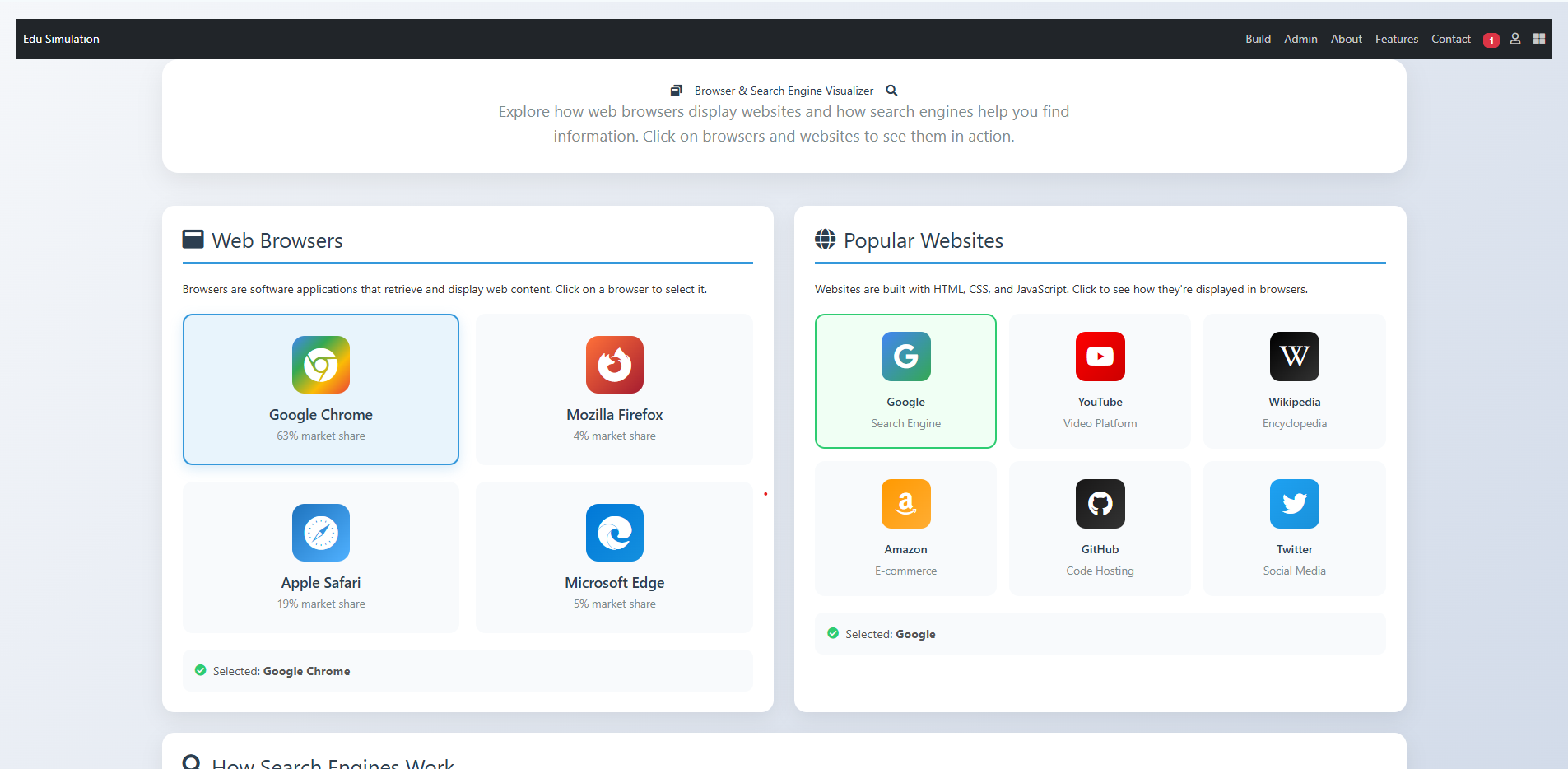Click green checkmark beside Selected: Google Chrome
Image resolution: width=1568 pixels, height=769 pixels.
coord(200,670)
